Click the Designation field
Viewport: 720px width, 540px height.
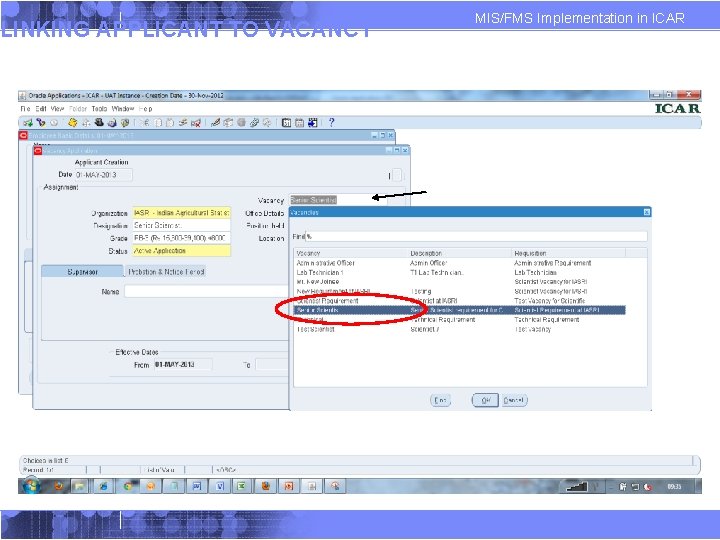coord(181,225)
